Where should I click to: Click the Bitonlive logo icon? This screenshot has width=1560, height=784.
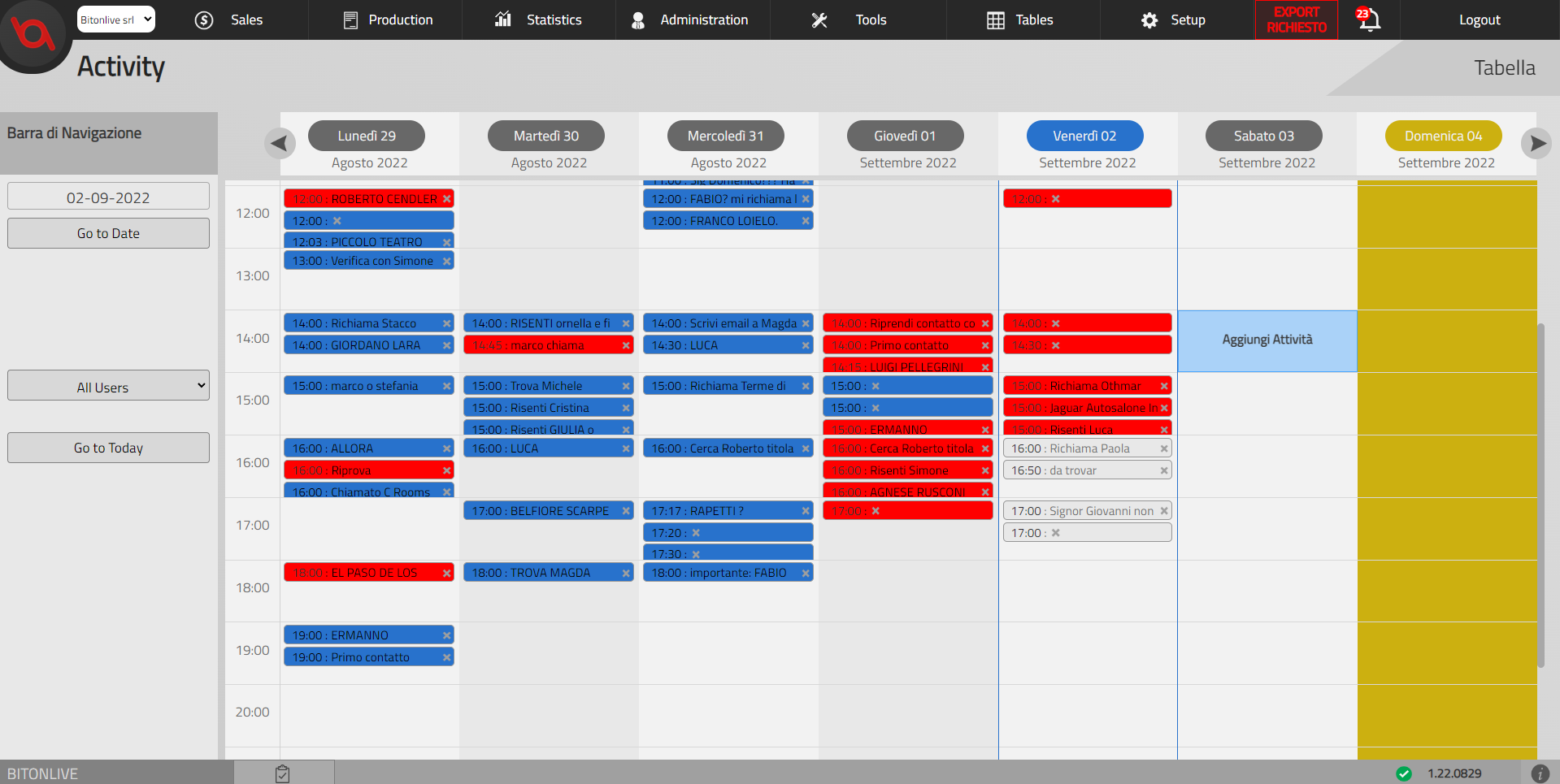[33, 34]
